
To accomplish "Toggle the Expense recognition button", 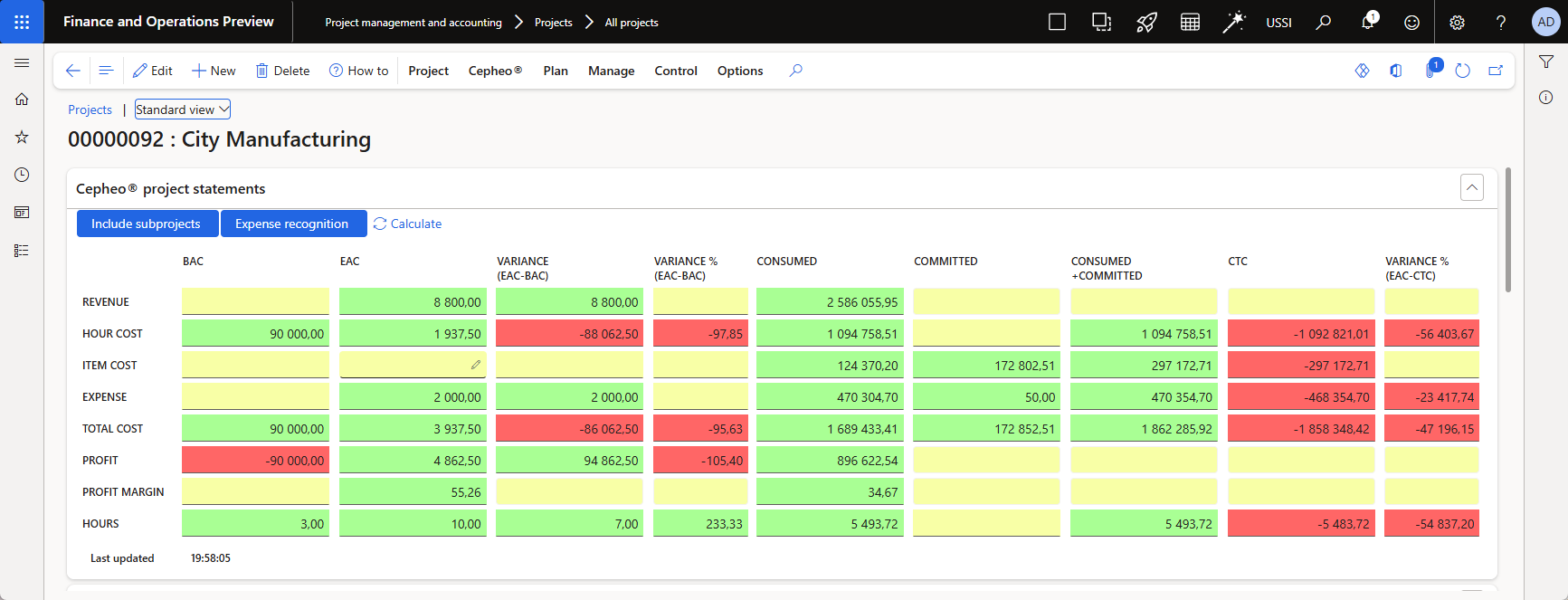I will (293, 224).
